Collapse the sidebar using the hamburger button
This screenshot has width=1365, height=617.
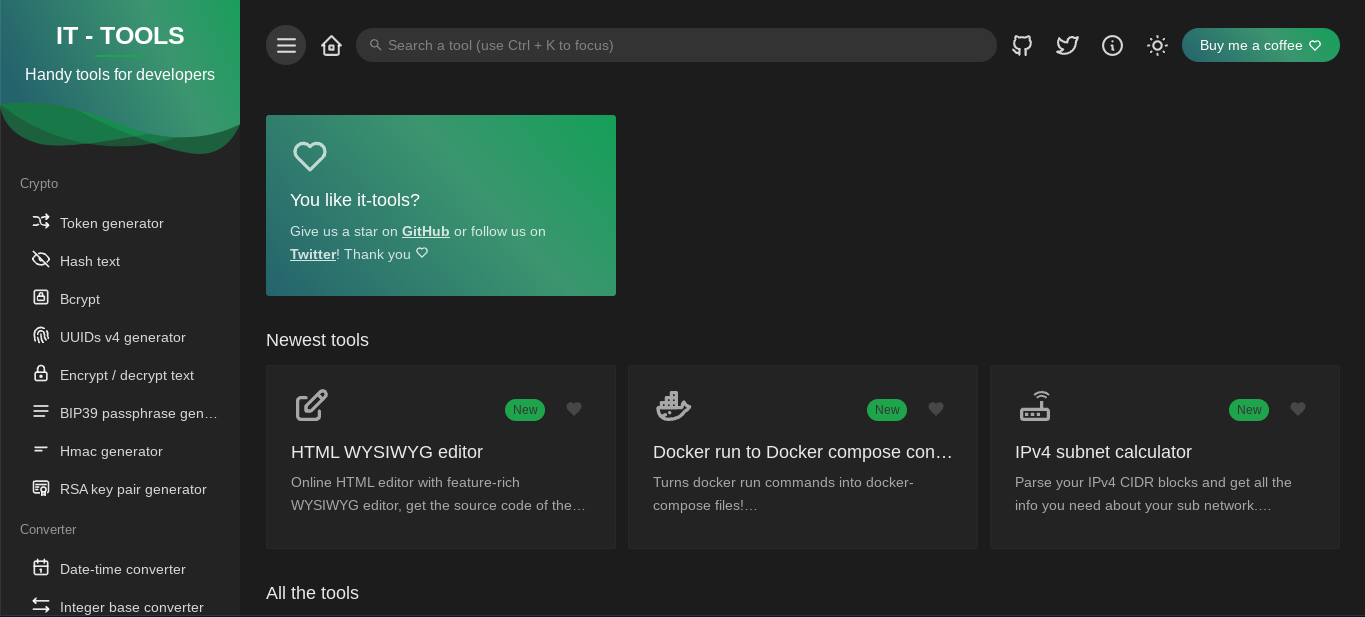(286, 45)
